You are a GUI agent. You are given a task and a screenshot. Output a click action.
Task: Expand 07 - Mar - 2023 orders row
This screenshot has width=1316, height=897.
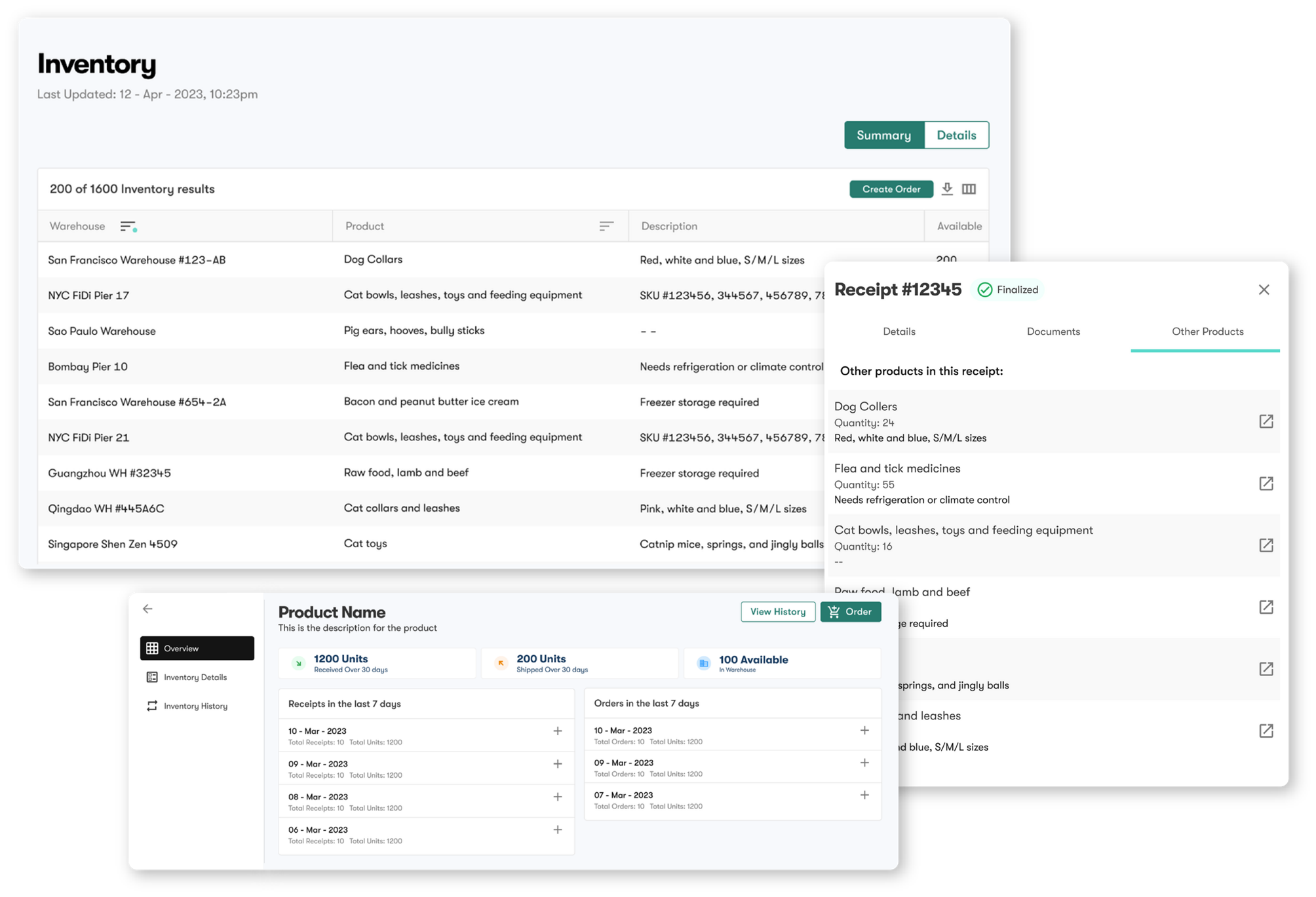tap(864, 795)
